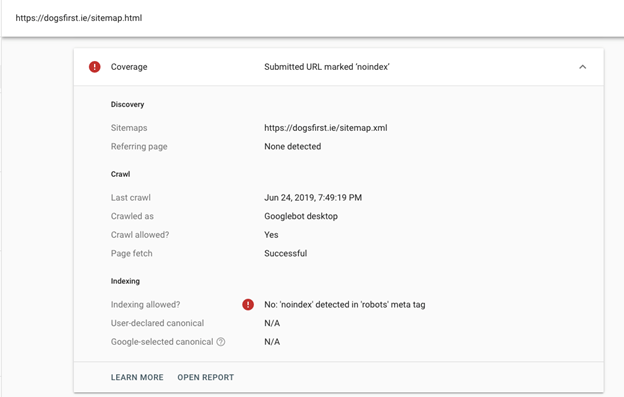Click the User-declared canonical label
Image resolution: width=624 pixels, height=397 pixels.
coord(157,323)
